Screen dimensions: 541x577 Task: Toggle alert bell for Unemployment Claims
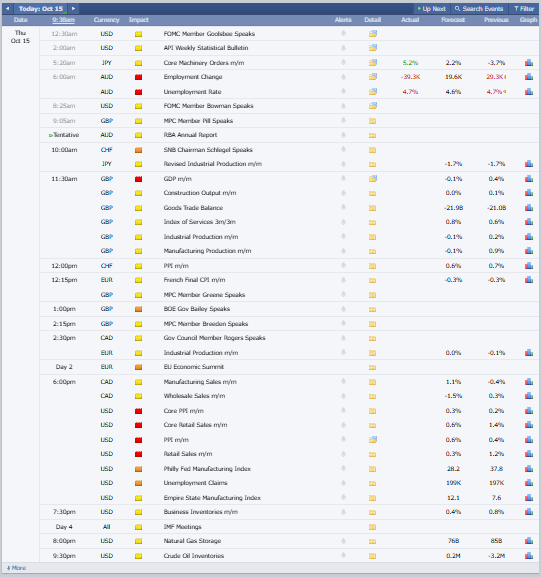343,483
